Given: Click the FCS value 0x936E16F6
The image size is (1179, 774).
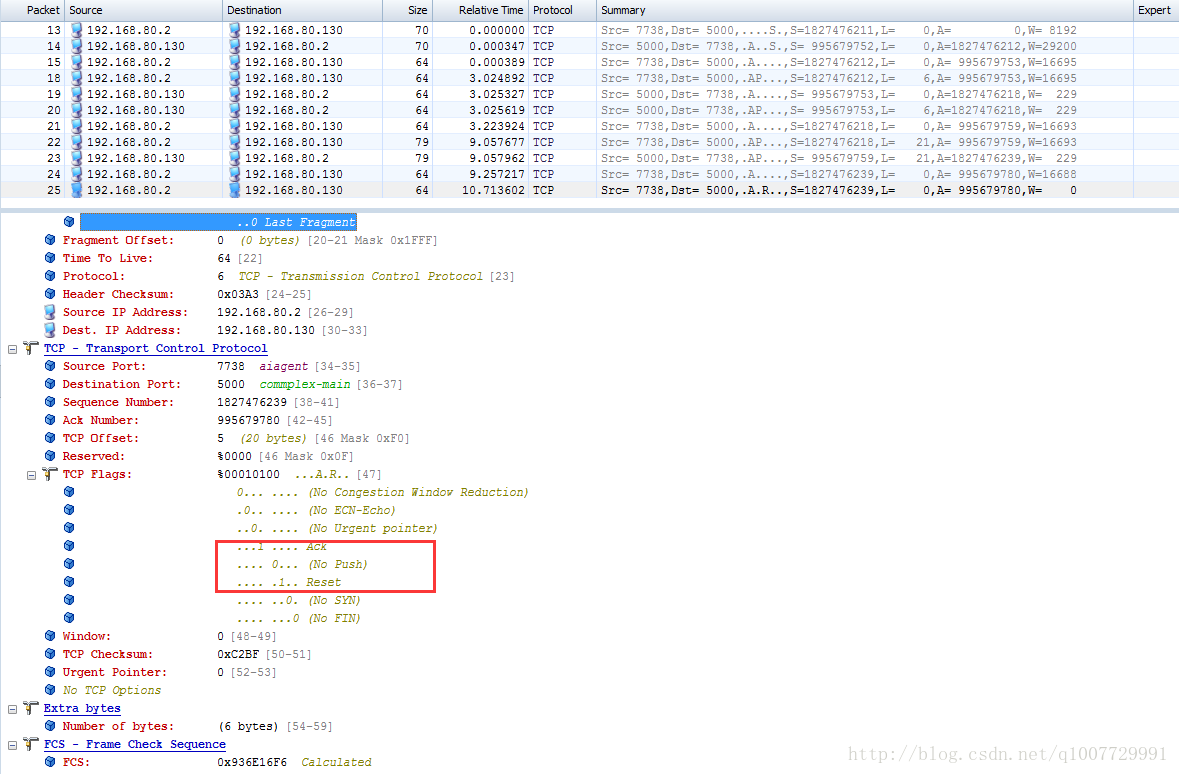Looking at the screenshot, I should coord(252,763).
